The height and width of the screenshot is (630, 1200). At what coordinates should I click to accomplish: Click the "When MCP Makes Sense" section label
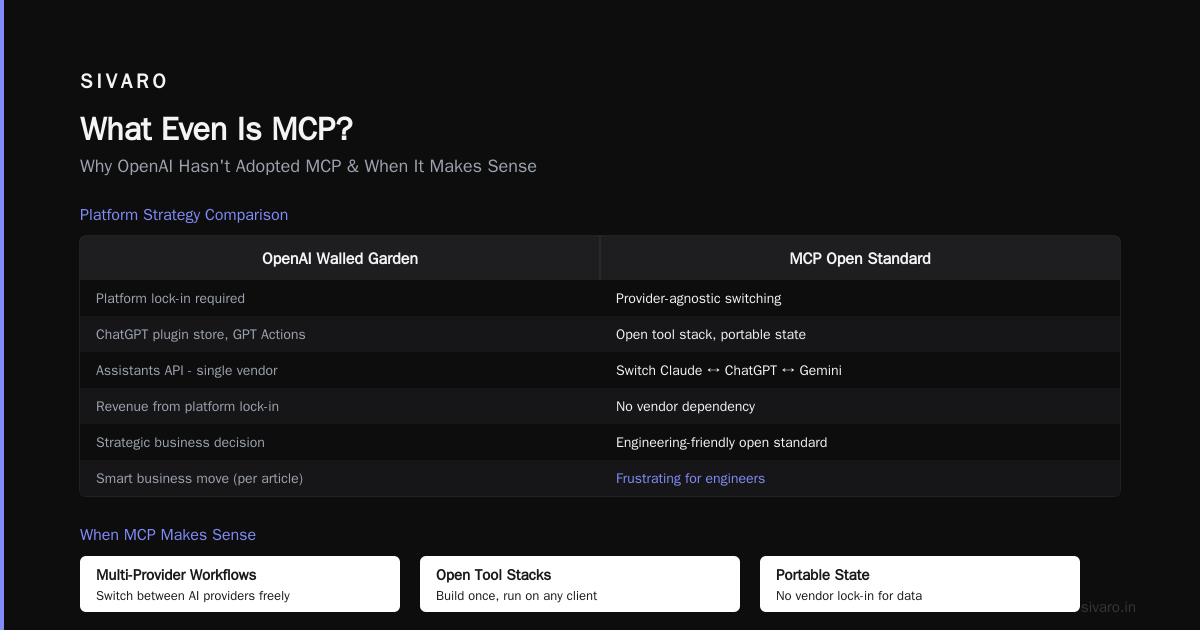point(168,535)
